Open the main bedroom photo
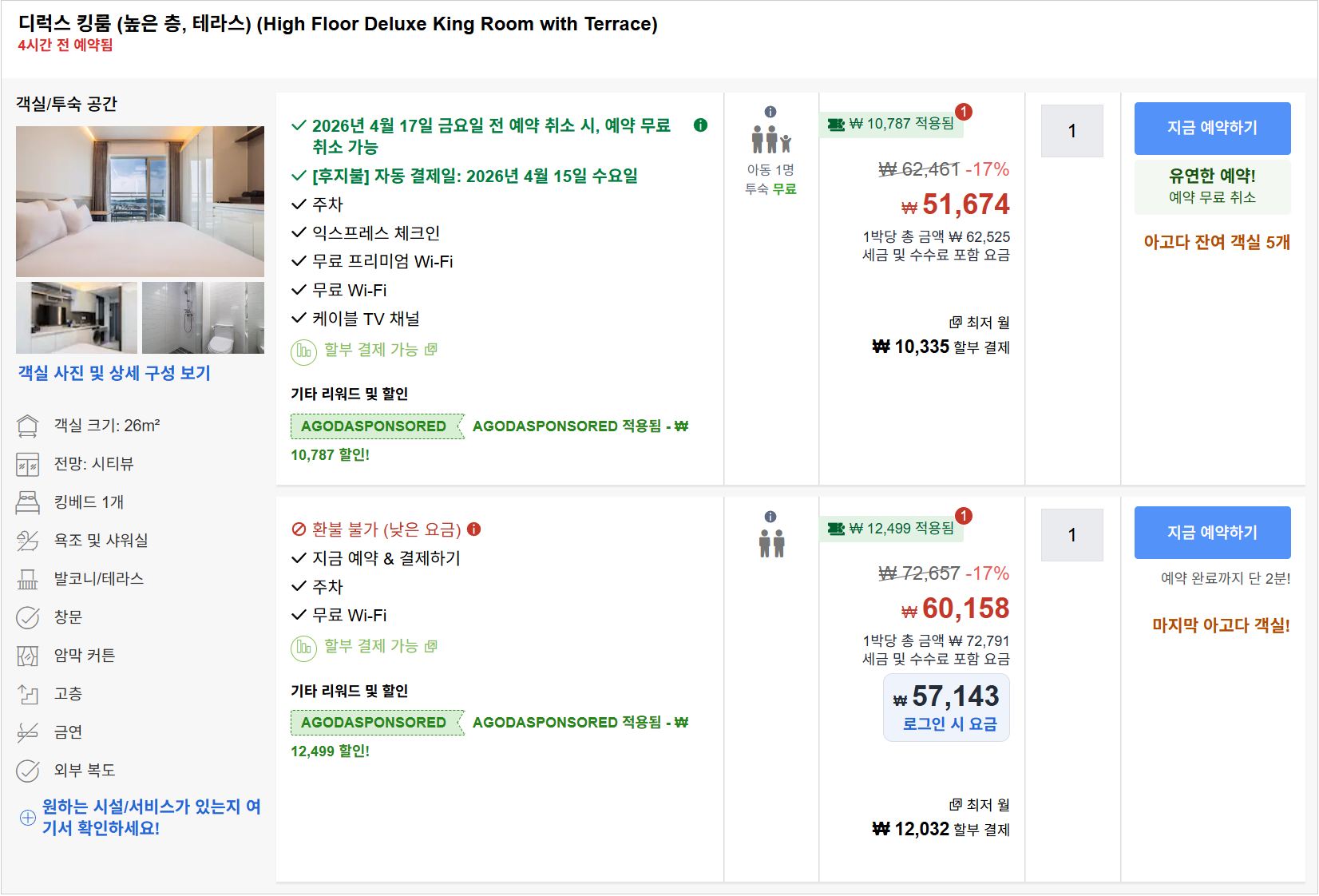 click(140, 201)
